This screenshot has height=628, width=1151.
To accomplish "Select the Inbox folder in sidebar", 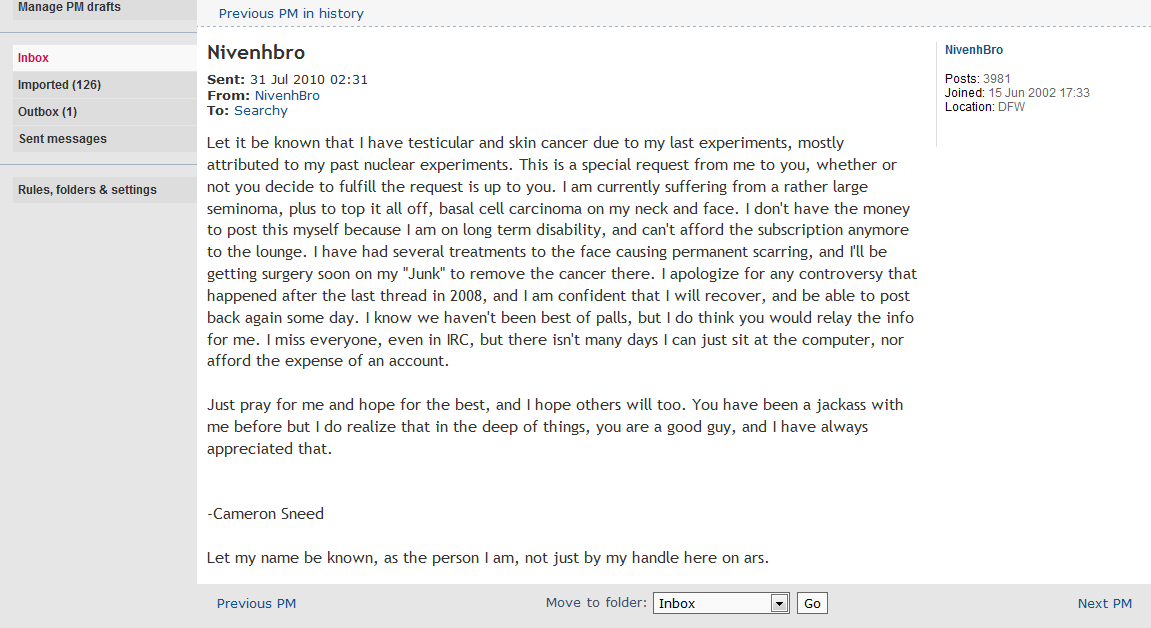I will pos(33,58).
